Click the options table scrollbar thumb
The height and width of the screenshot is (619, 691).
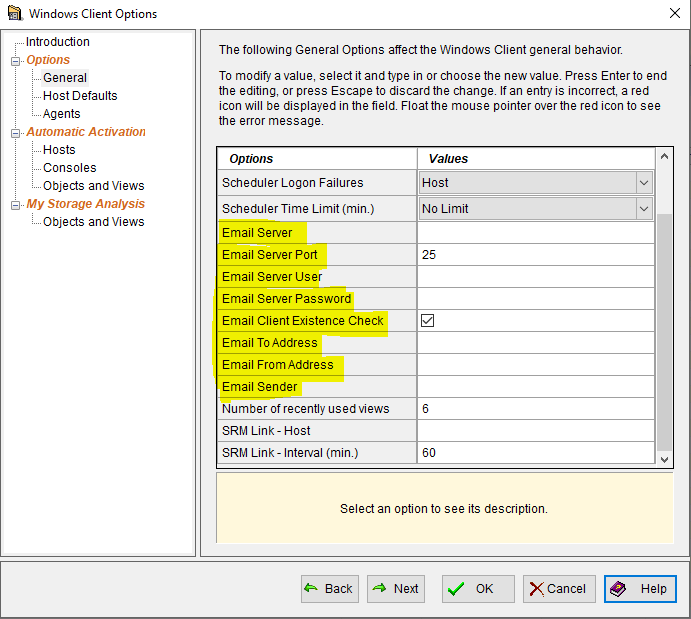coord(665,333)
